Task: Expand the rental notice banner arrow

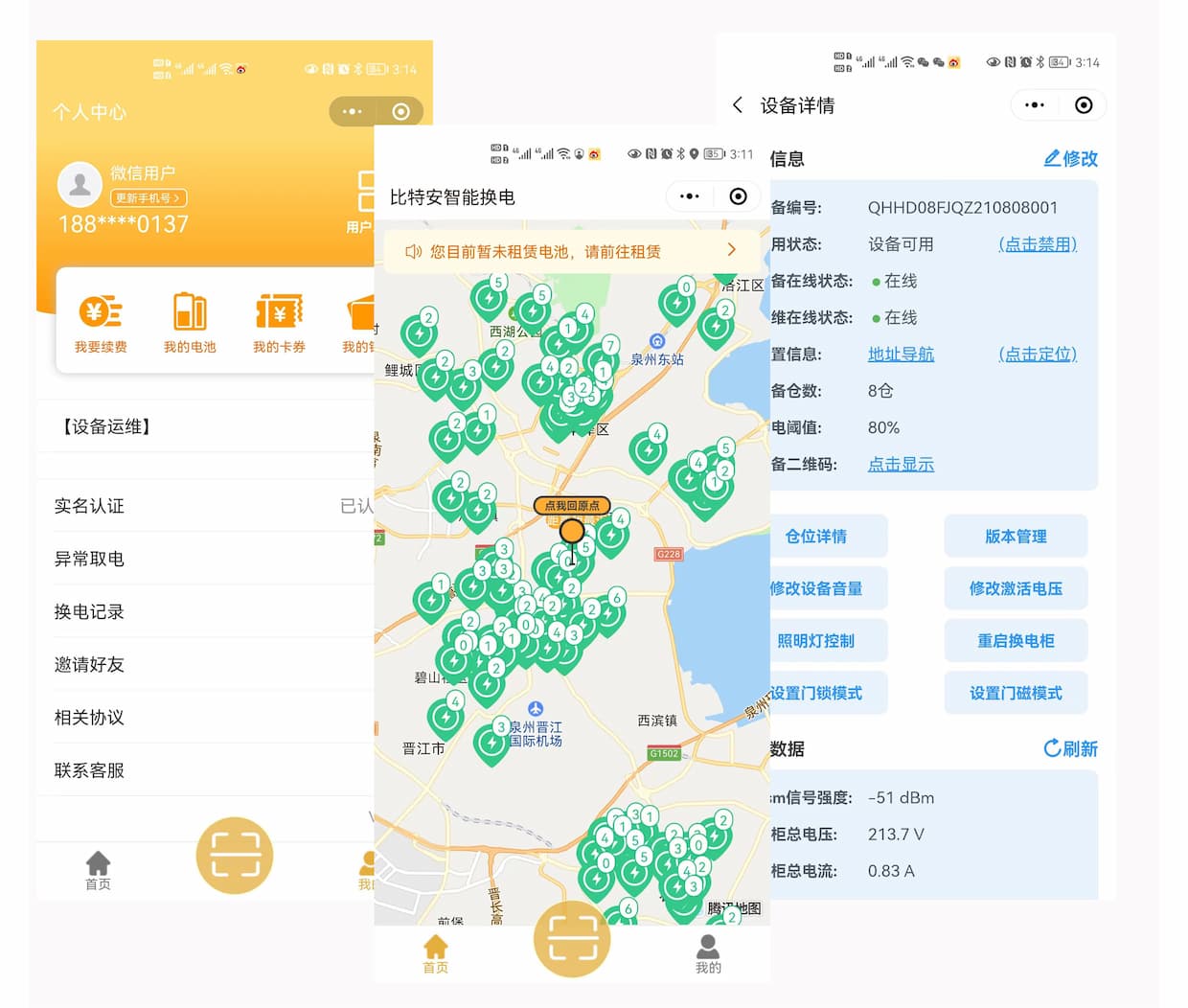Action: 732,250
